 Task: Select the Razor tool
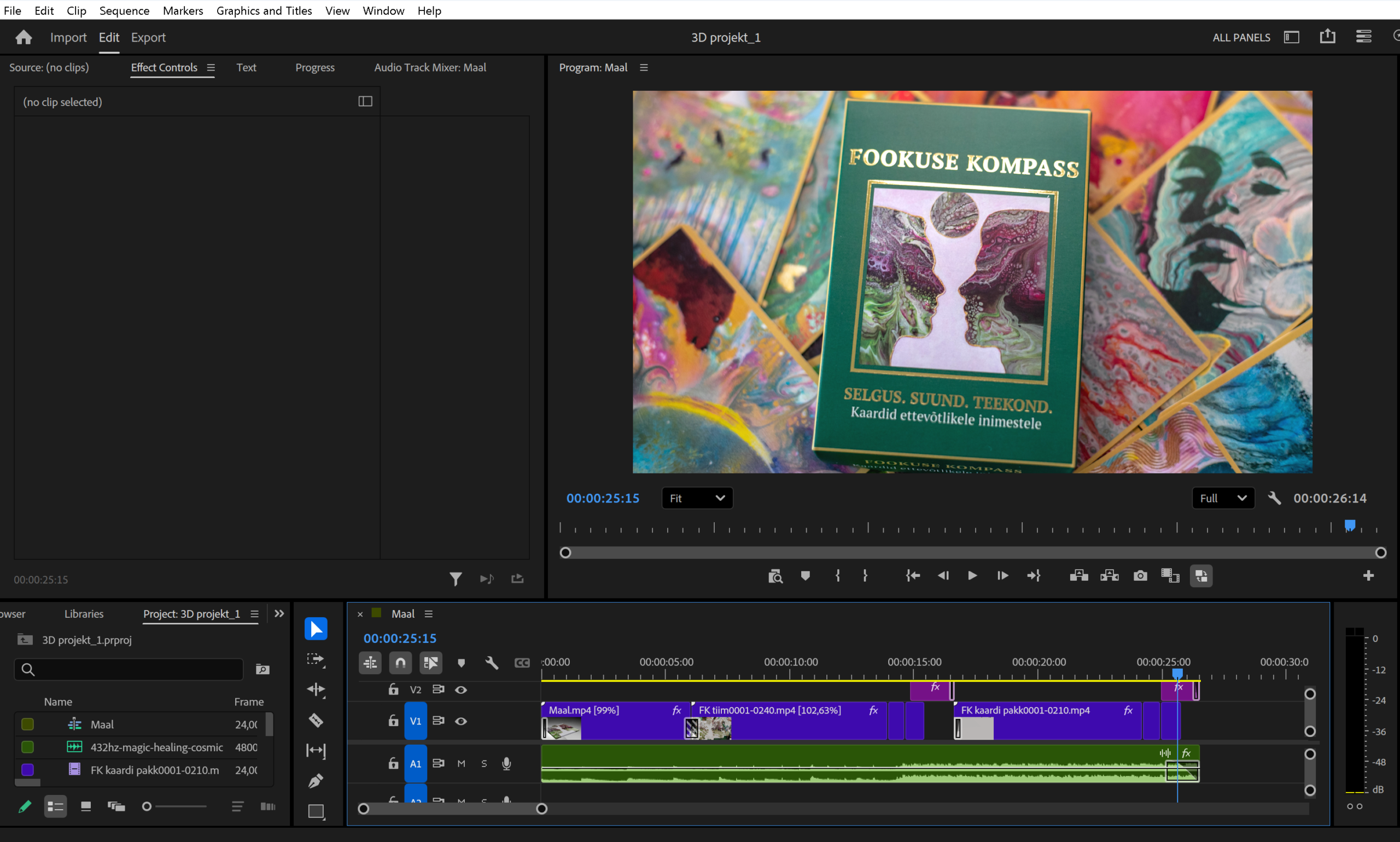tap(316, 720)
